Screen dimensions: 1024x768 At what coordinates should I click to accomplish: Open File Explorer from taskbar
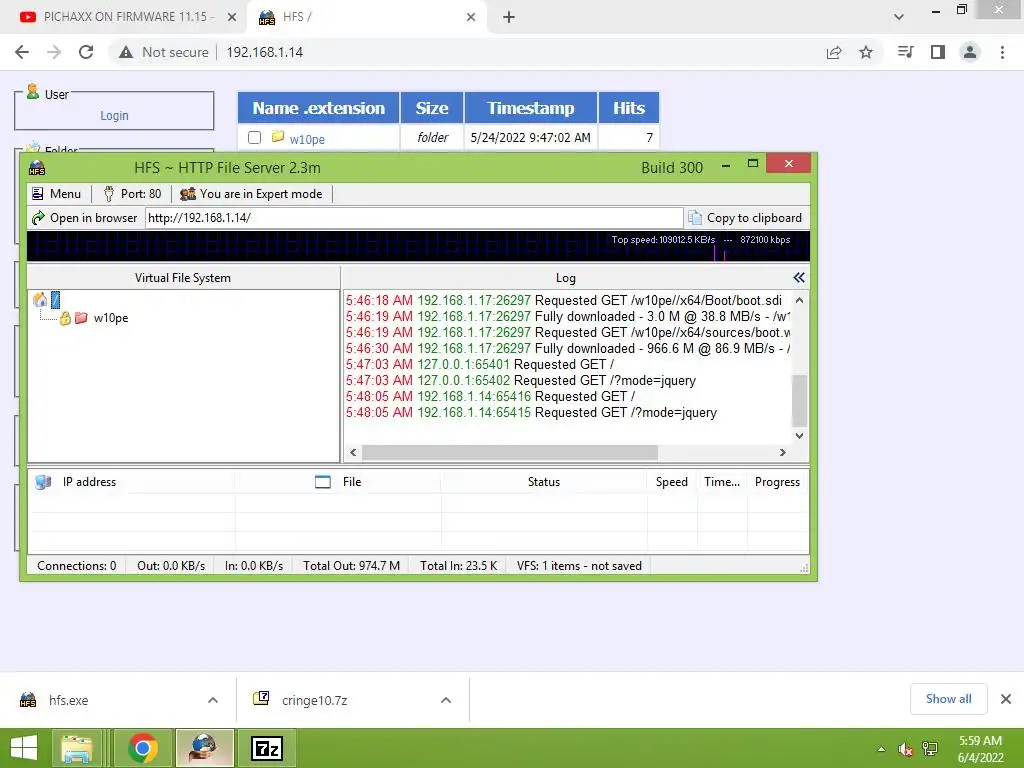[76, 748]
